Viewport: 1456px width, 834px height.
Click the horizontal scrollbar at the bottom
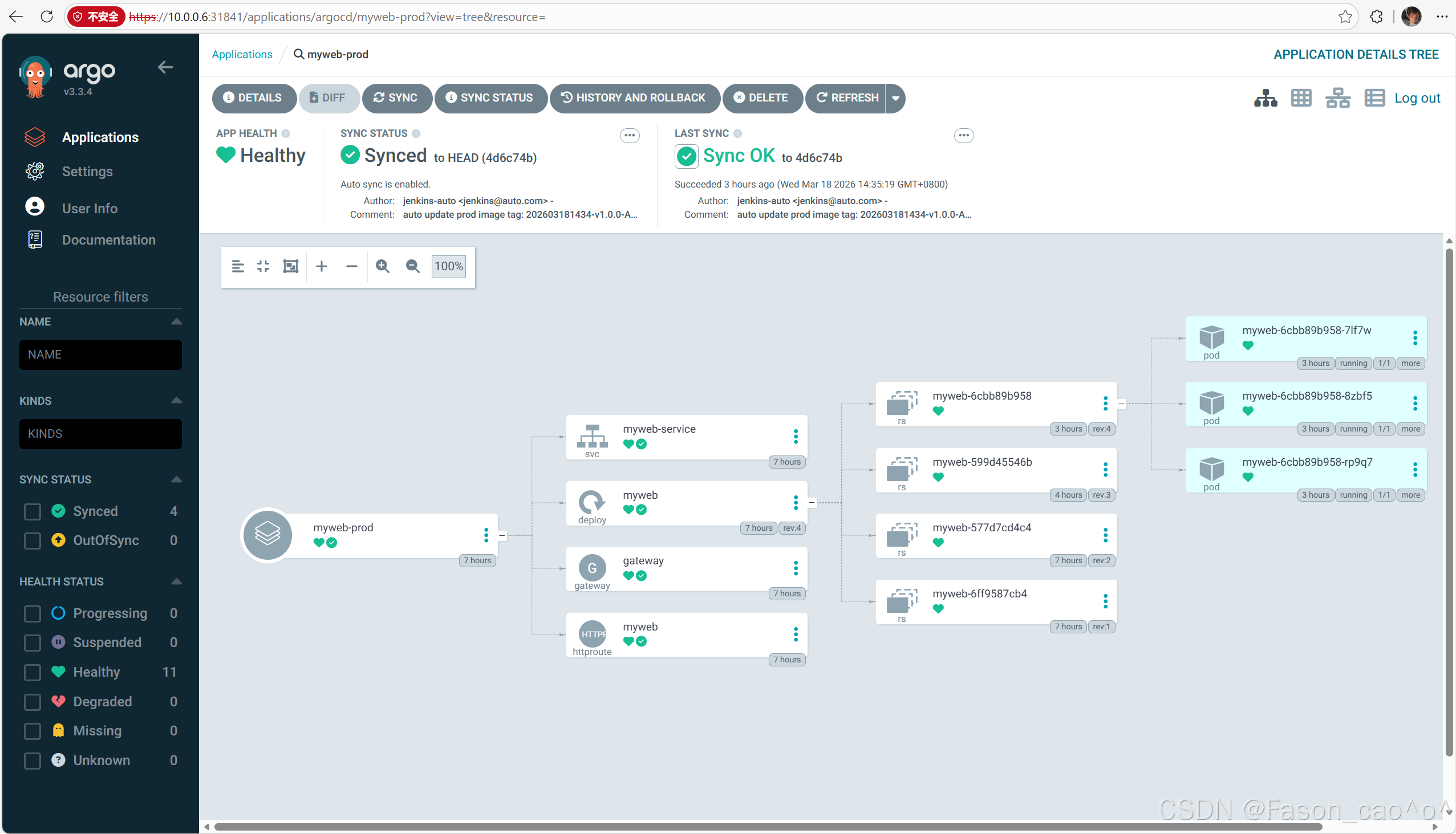click(768, 827)
